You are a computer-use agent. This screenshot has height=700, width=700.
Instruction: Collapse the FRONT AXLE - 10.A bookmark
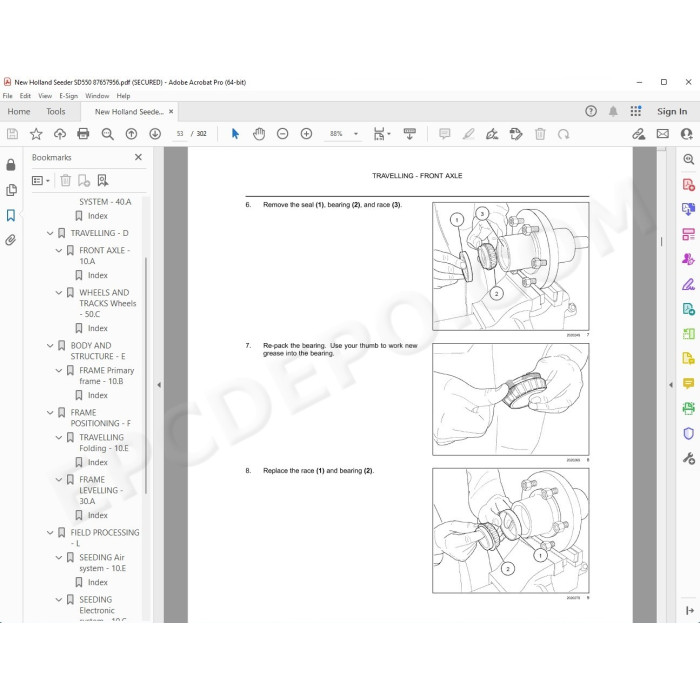(x=58, y=250)
